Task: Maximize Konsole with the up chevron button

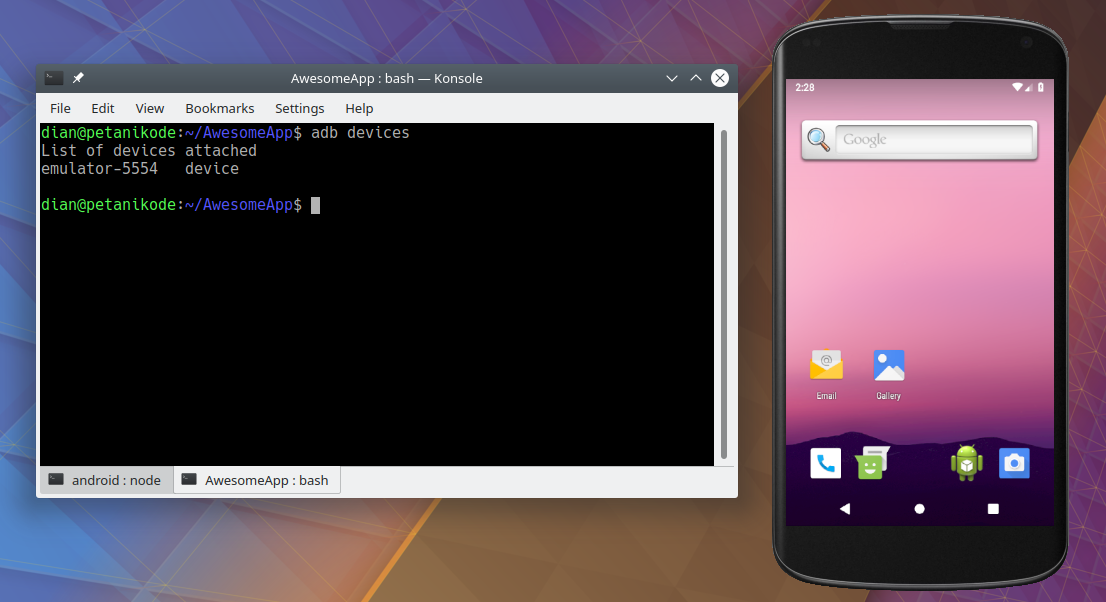Action: click(x=695, y=78)
